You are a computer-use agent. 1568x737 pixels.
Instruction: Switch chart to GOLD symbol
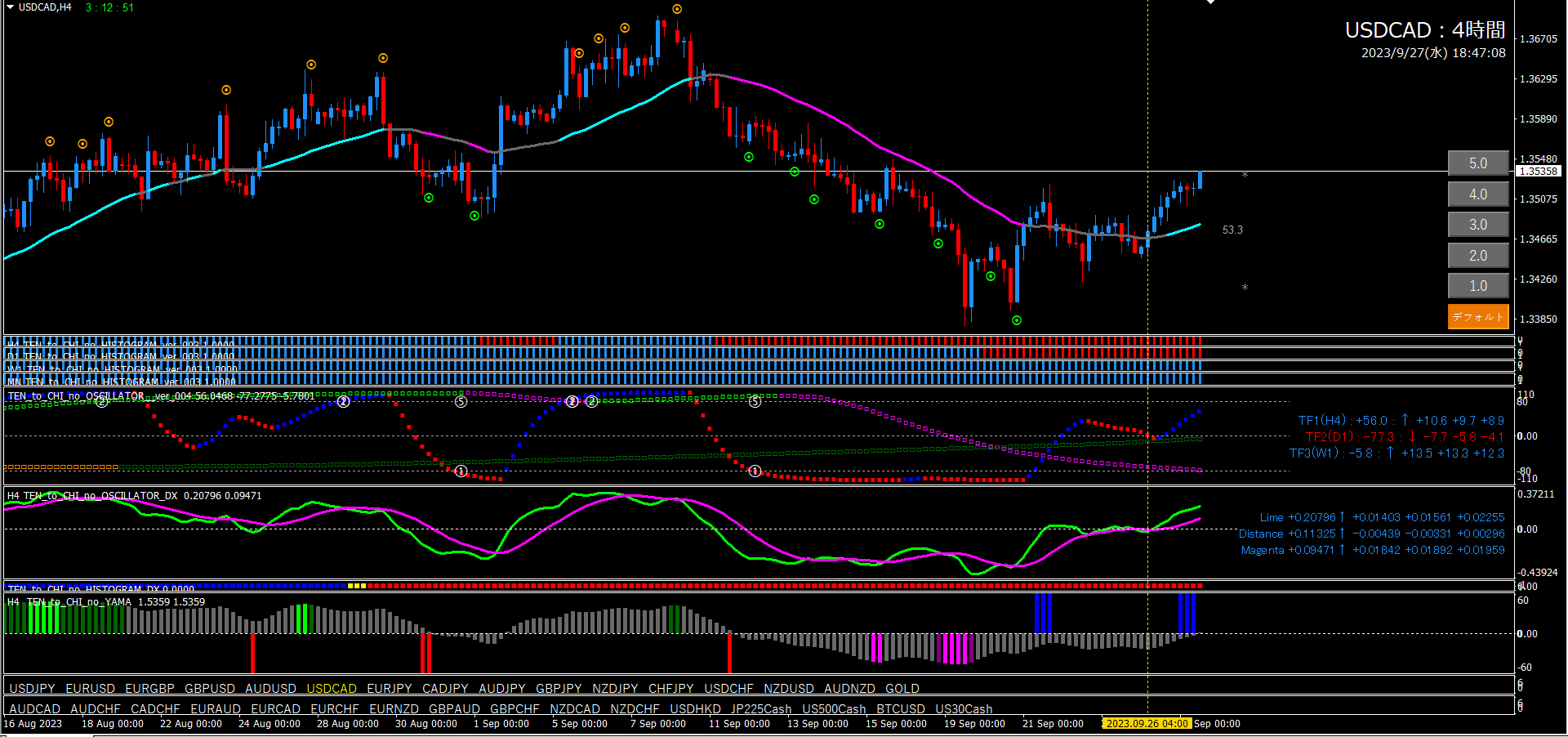(902, 689)
